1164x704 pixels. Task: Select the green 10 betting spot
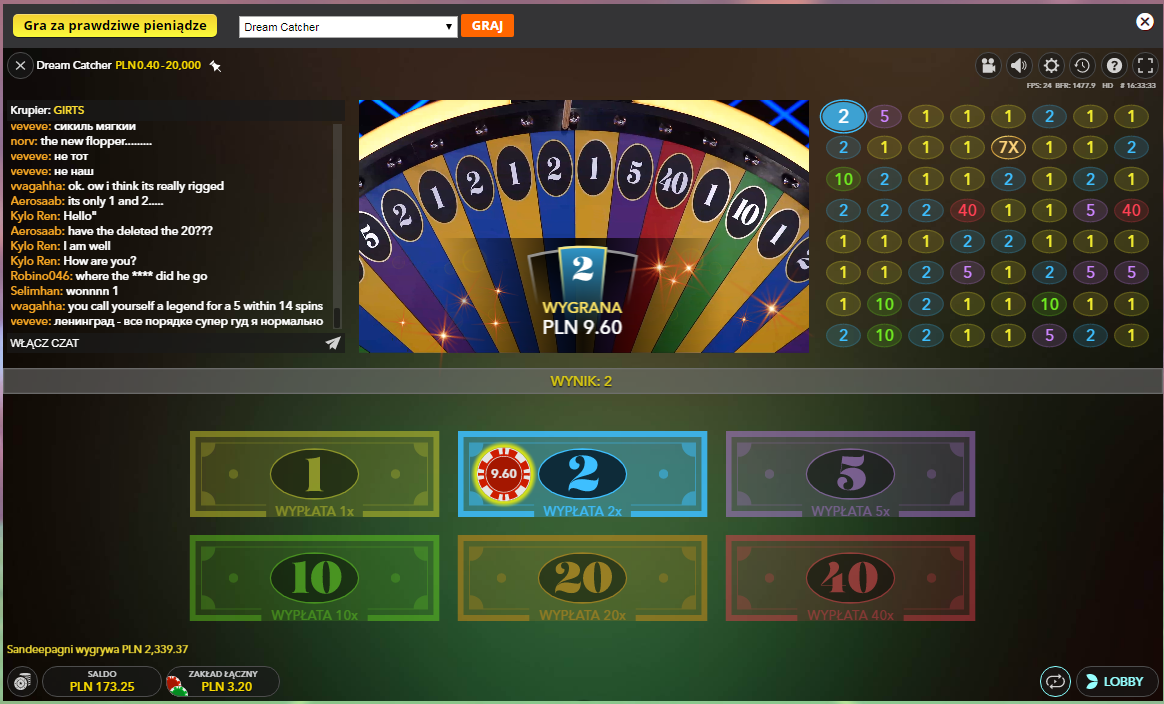314,578
